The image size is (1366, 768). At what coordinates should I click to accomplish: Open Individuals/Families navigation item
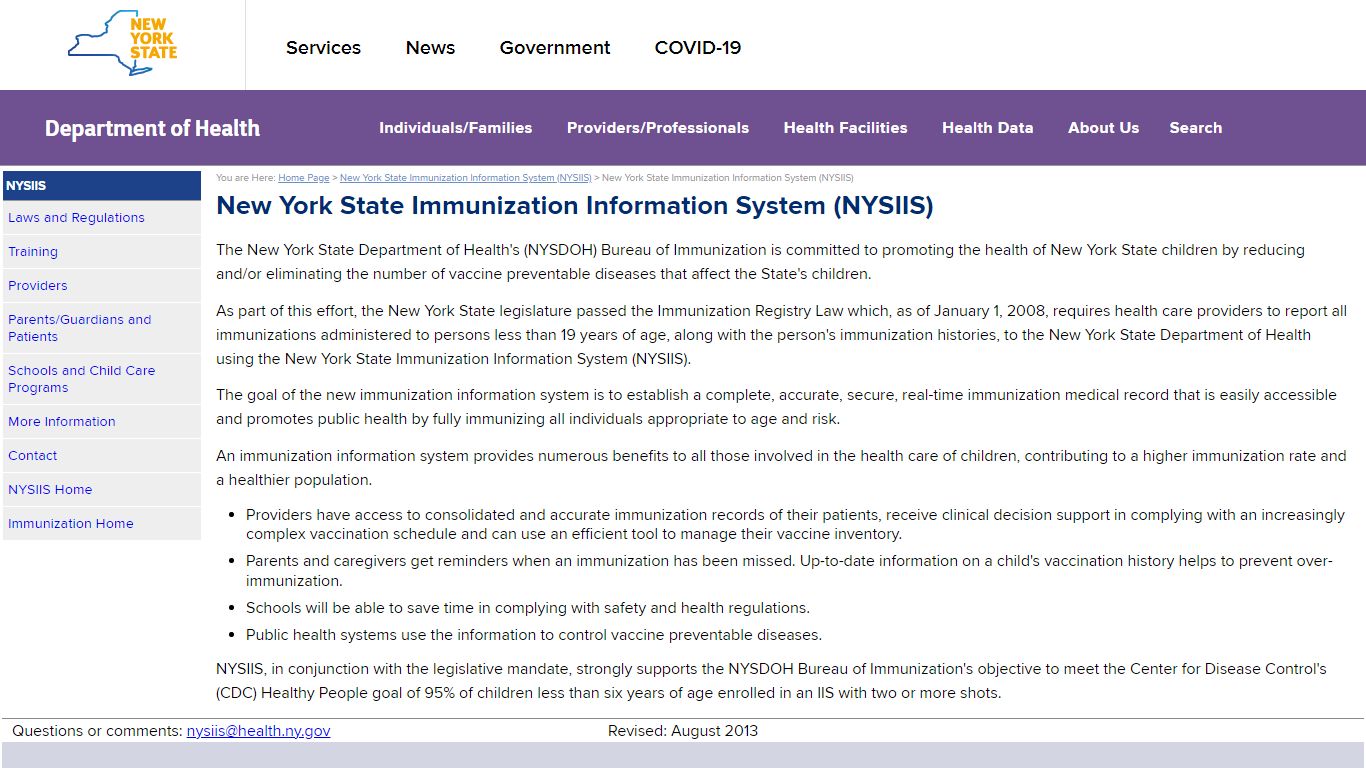coord(455,128)
